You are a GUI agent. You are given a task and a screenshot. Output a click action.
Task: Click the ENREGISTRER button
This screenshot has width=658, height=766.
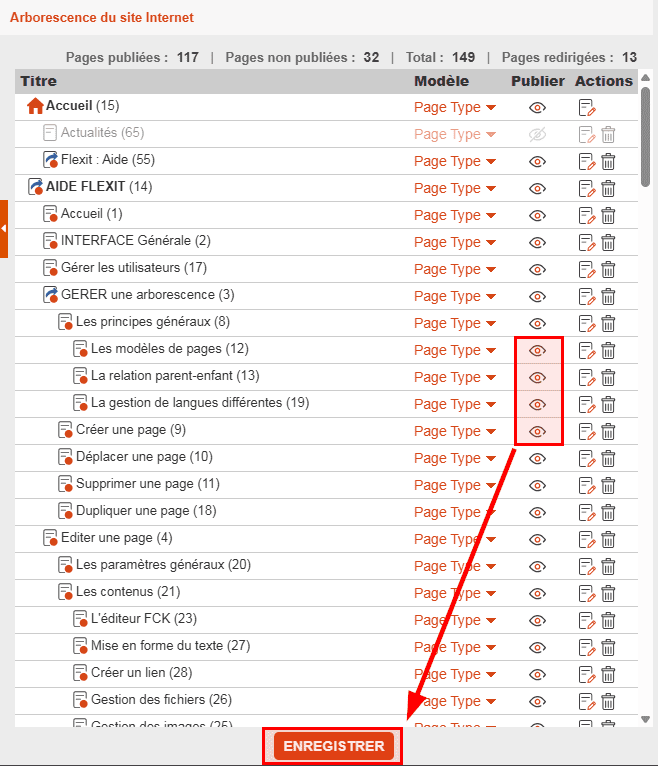point(333,747)
